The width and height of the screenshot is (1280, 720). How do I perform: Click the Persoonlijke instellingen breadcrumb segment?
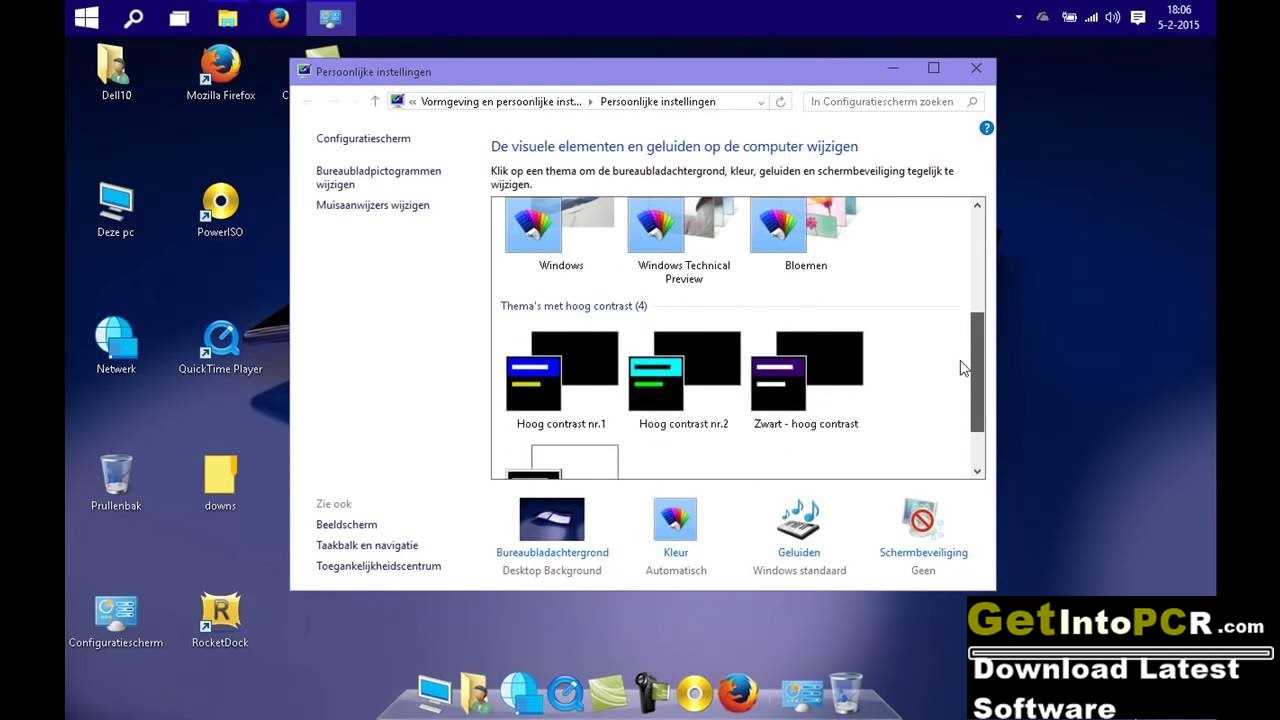(658, 101)
